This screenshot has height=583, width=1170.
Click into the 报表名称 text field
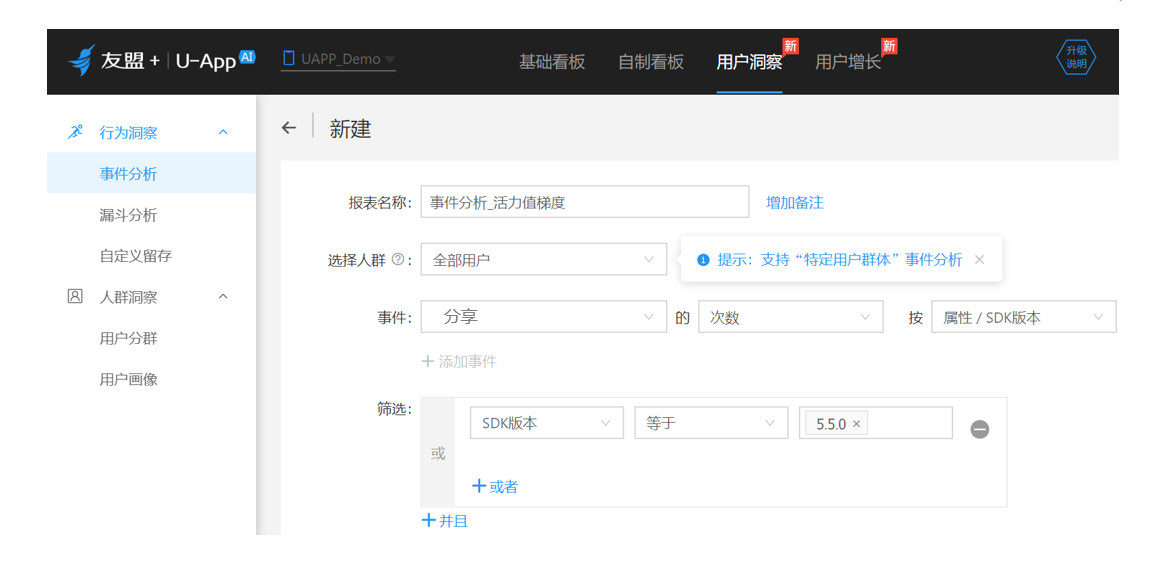coord(584,202)
